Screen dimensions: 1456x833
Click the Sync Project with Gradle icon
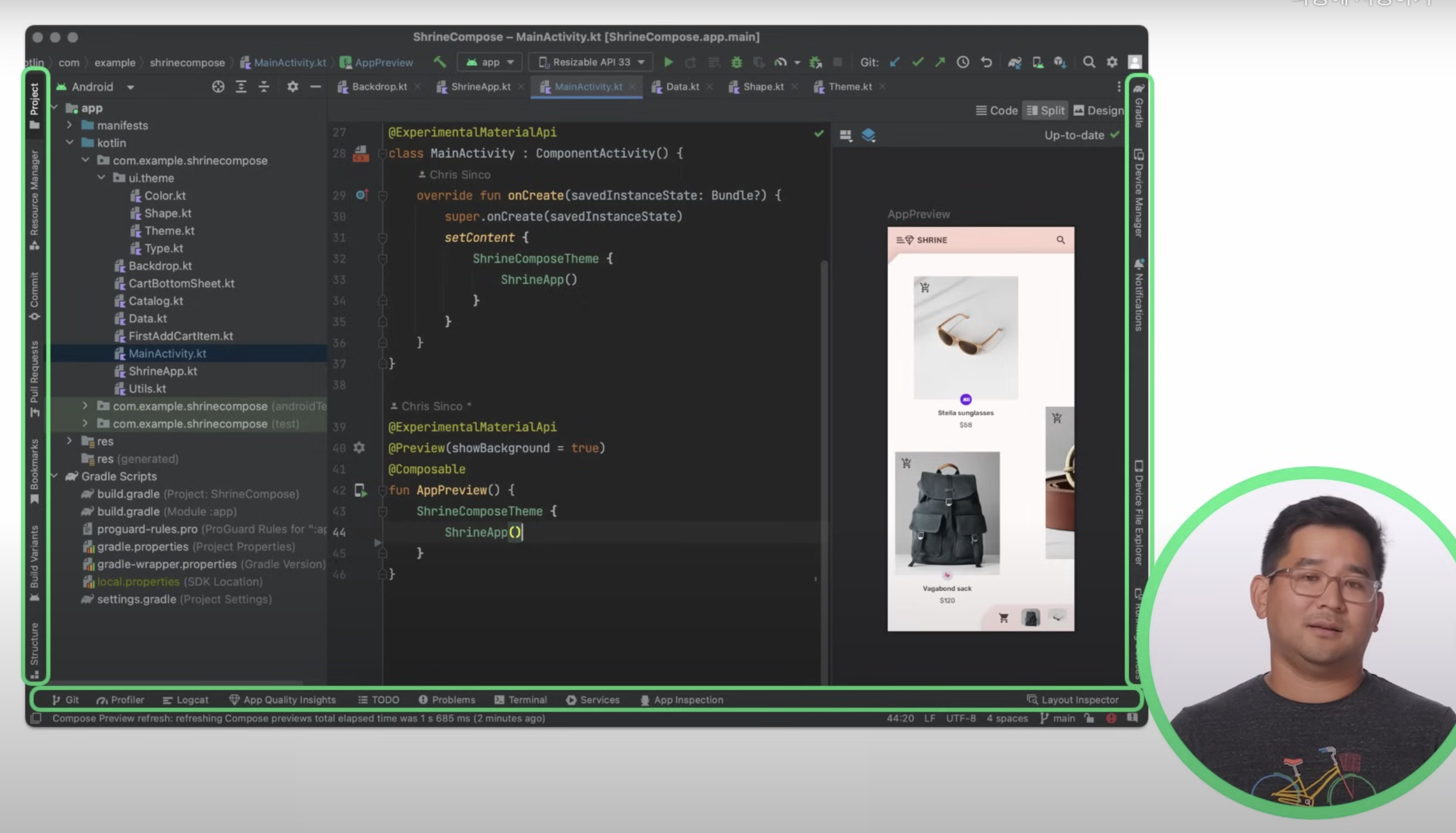1014,62
